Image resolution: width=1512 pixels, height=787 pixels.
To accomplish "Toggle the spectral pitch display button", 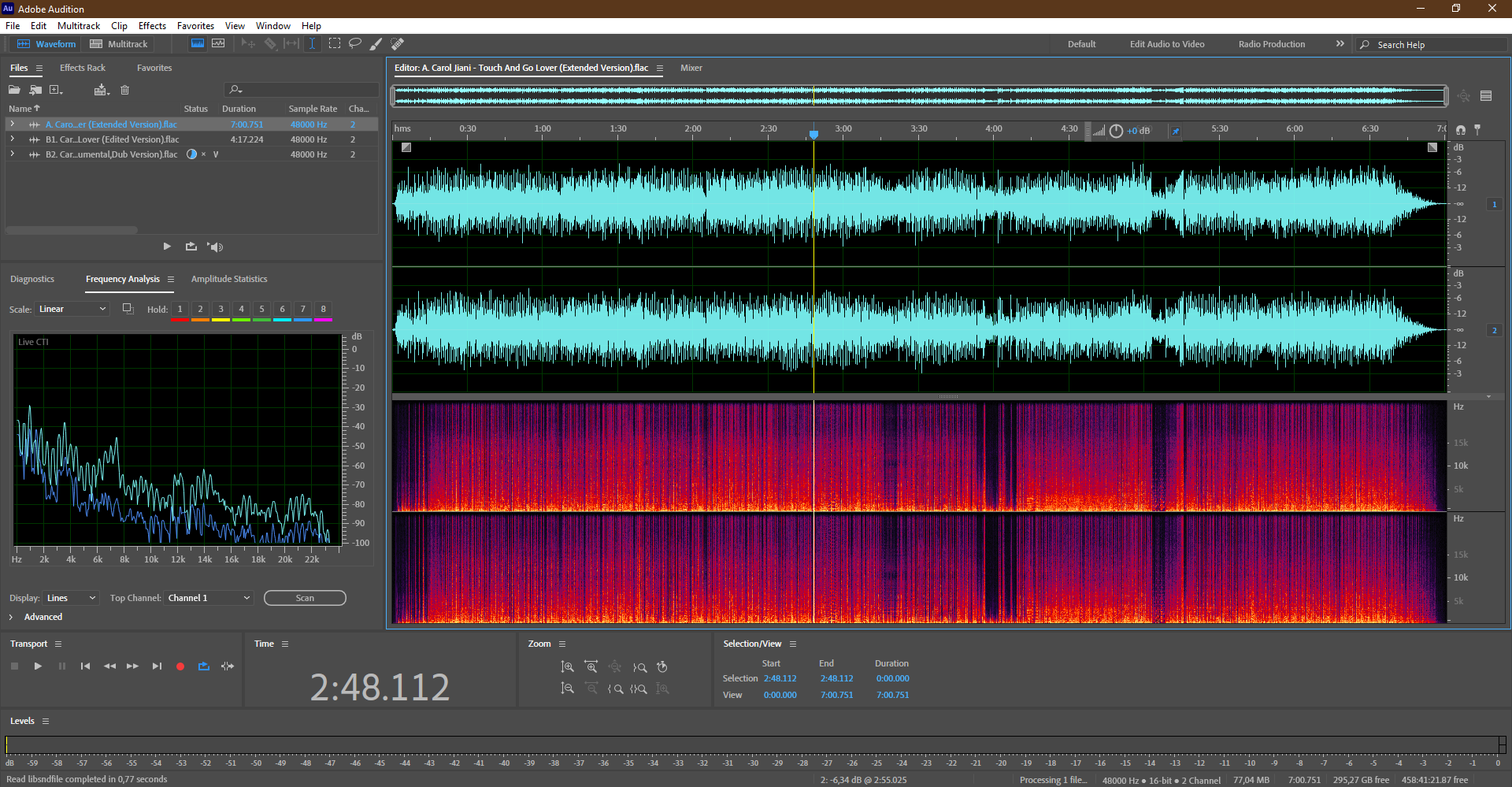I will 218,44.
